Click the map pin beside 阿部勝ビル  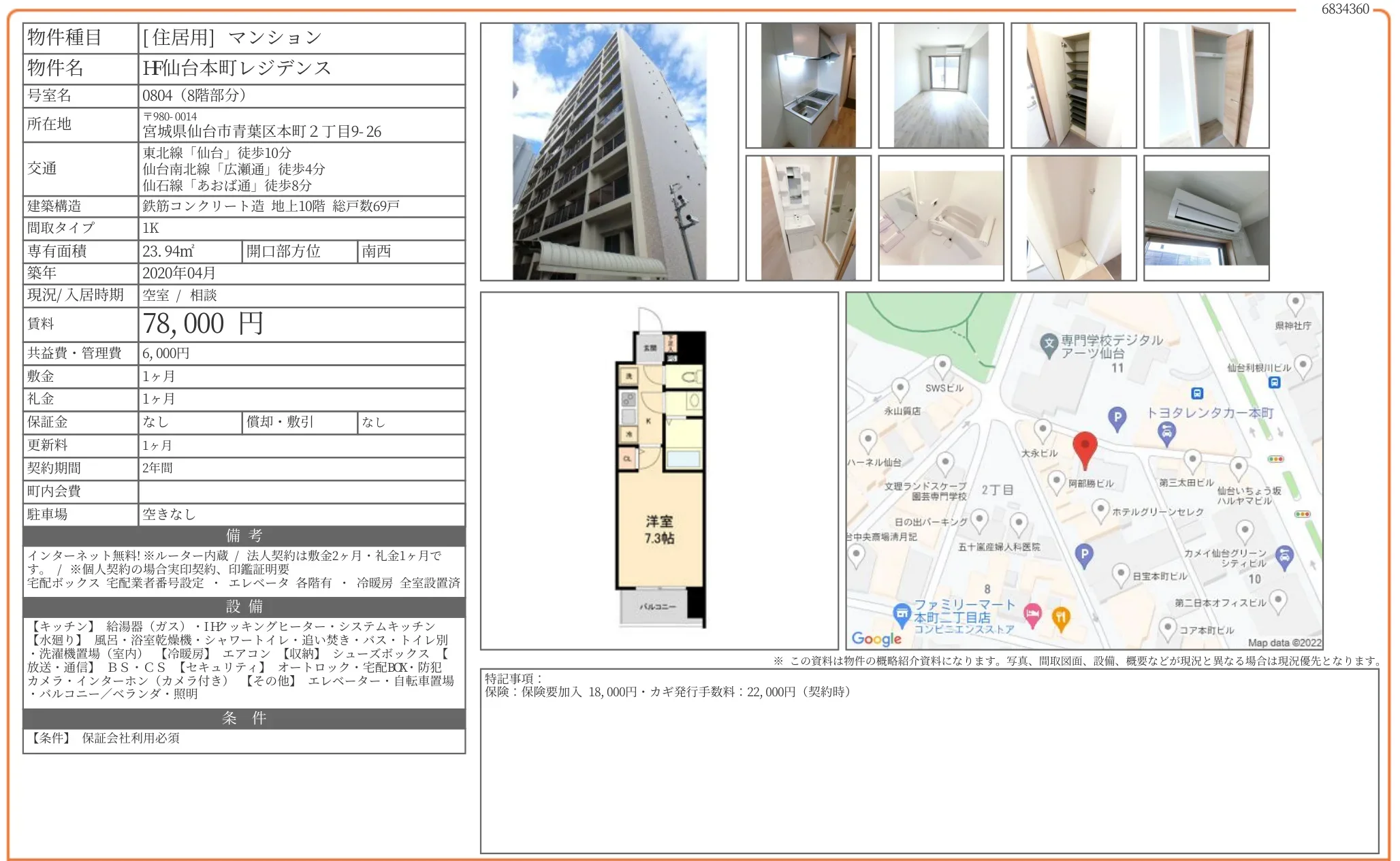(x=1056, y=483)
